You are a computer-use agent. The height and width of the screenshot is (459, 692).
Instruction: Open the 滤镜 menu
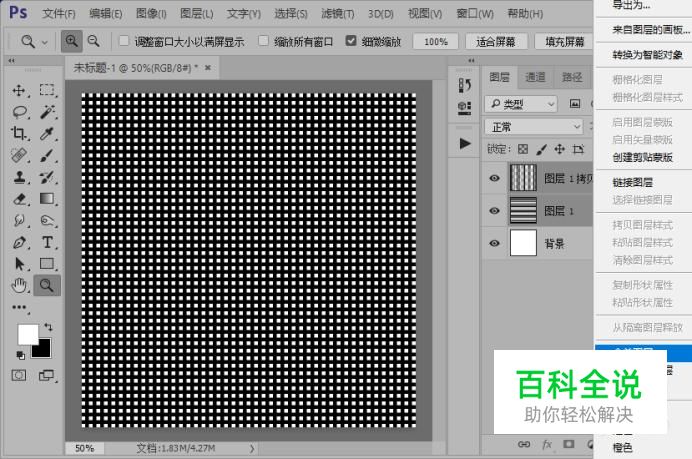point(338,14)
